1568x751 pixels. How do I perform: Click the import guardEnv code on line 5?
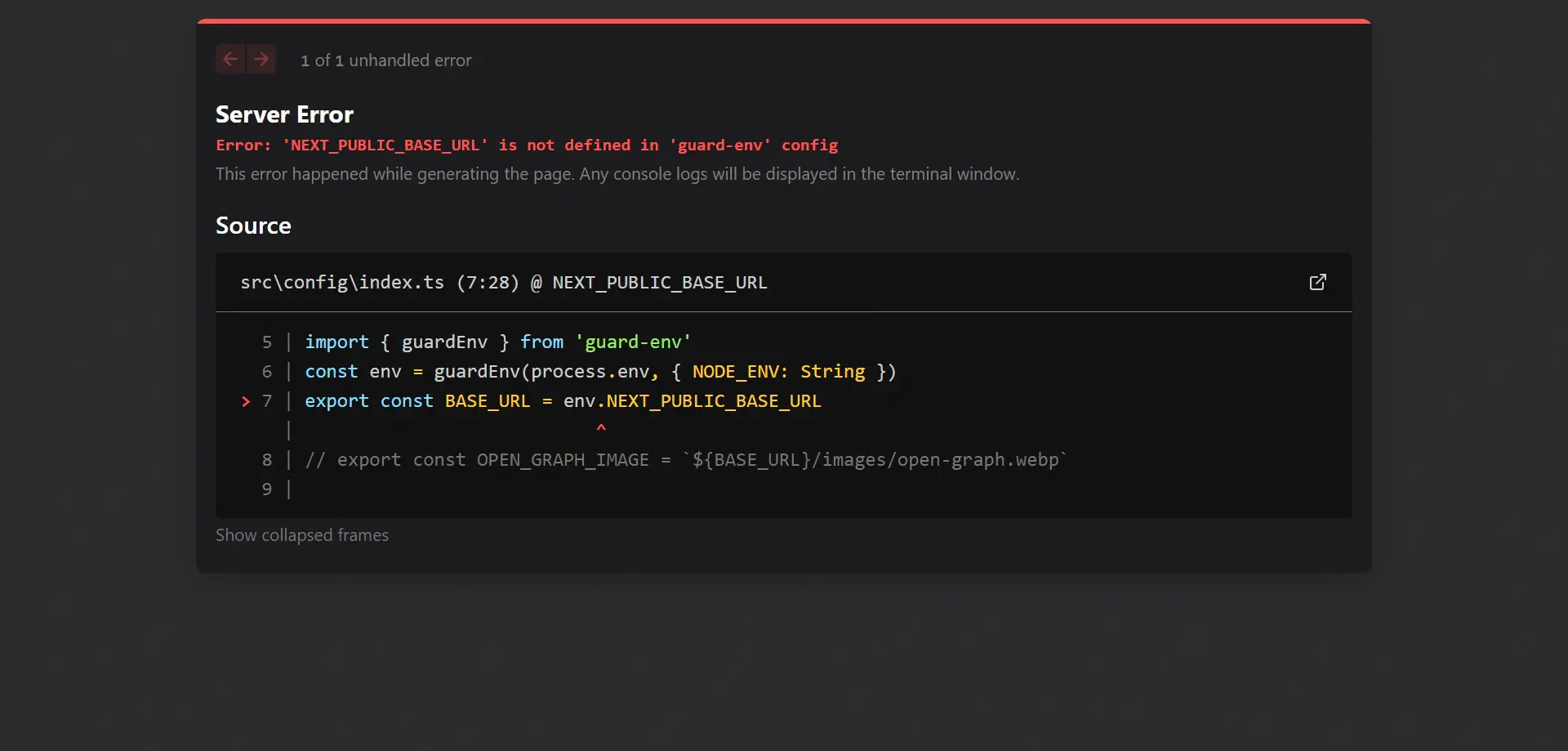(395, 342)
